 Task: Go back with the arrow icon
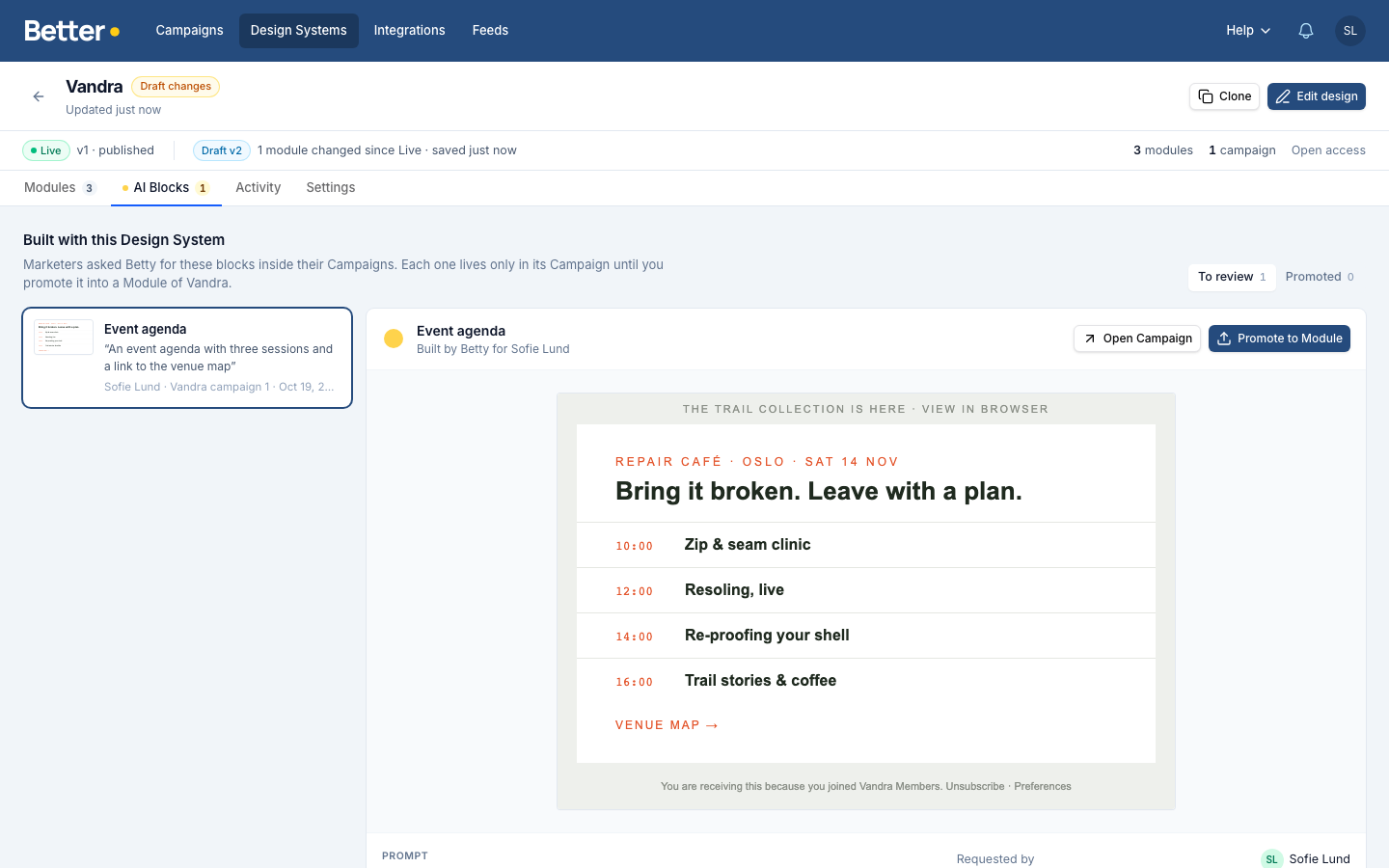(x=39, y=96)
